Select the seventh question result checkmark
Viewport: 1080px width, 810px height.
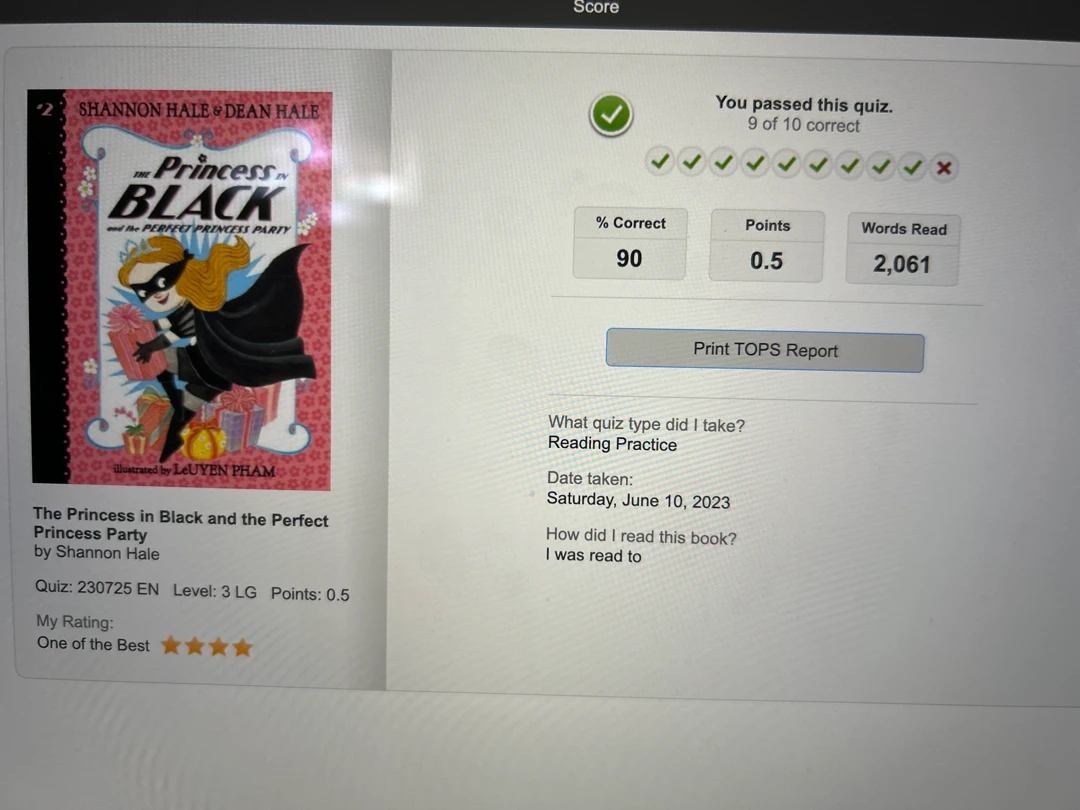(x=850, y=166)
